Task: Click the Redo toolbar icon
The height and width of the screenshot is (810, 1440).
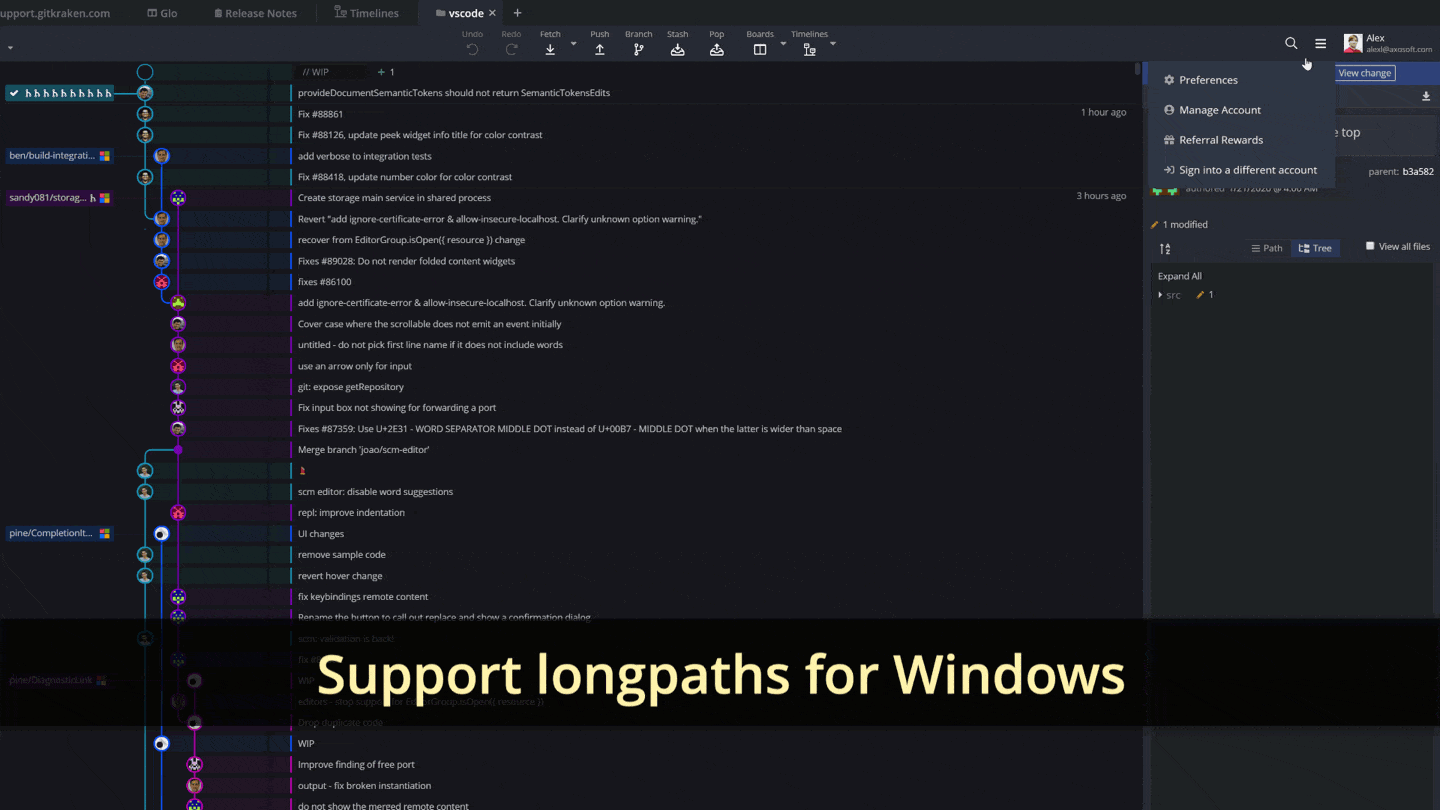Action: [x=511, y=50]
